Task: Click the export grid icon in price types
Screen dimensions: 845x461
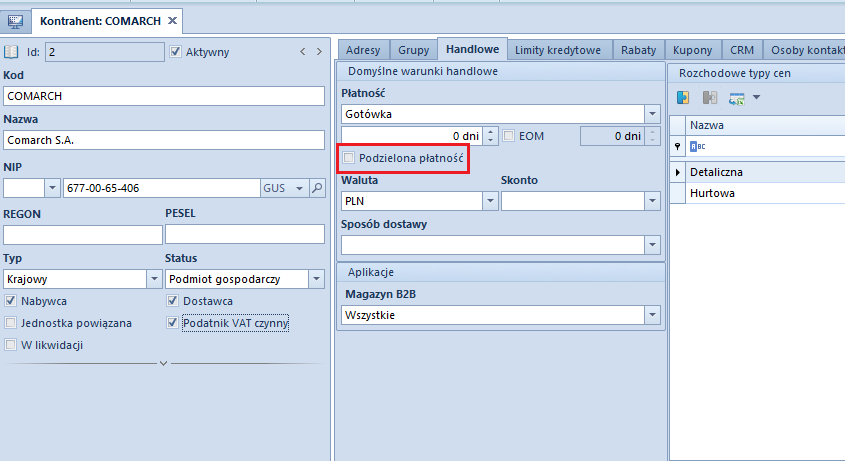Action: point(737,98)
